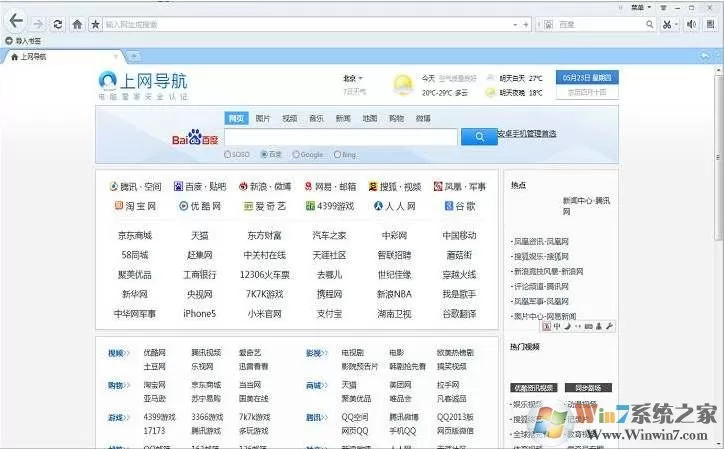Click the blue Baidu search magnifier button
This screenshot has height=449, width=724.
point(479,137)
